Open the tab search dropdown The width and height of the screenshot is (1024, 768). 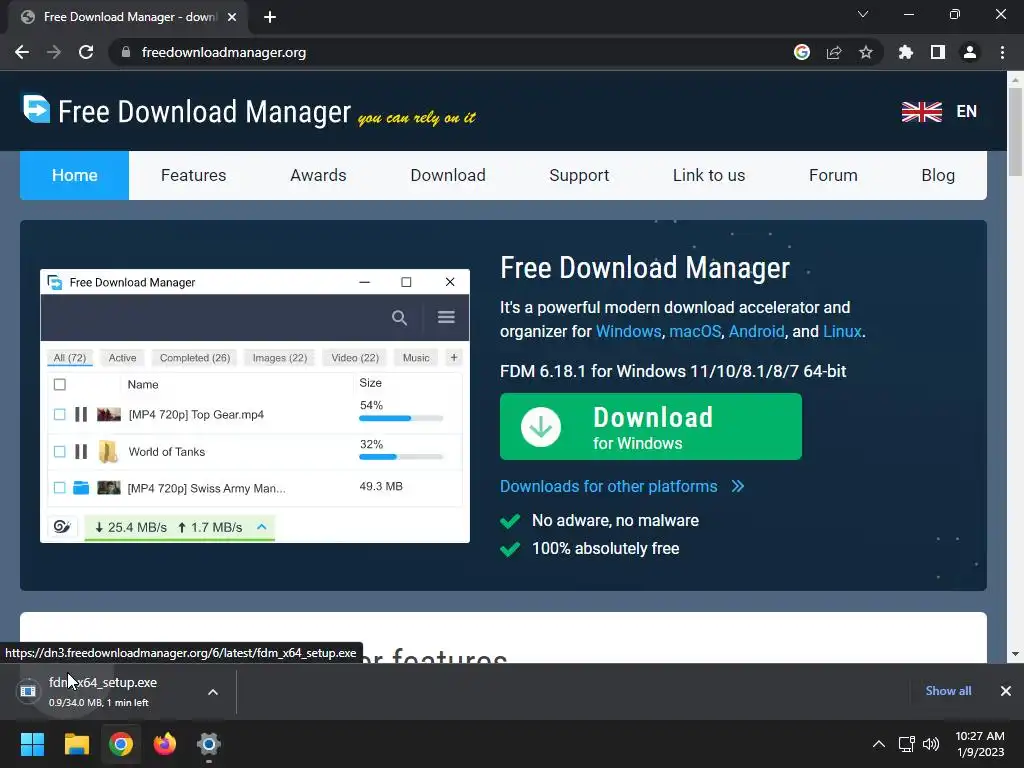pyautogui.click(x=863, y=14)
